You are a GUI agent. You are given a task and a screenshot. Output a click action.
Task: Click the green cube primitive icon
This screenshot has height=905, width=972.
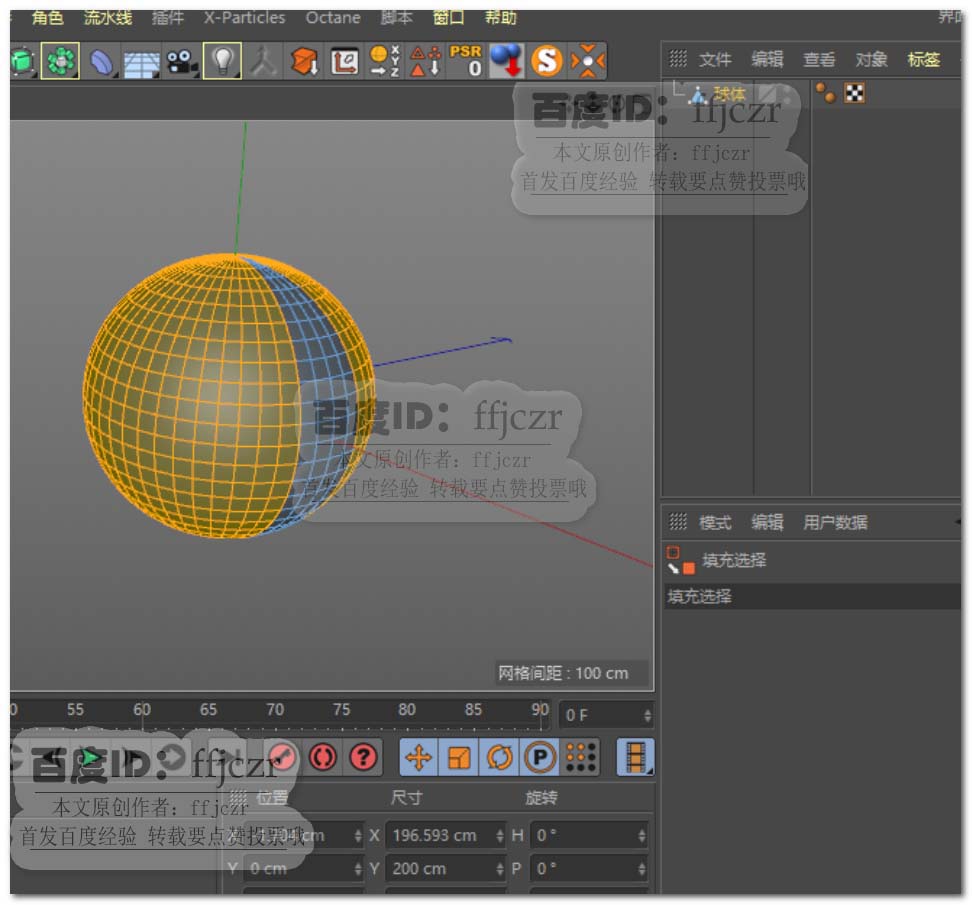tap(22, 61)
